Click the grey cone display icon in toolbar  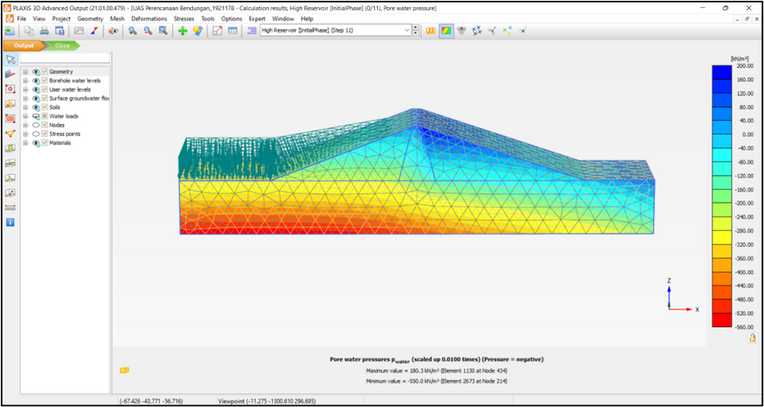click(461, 31)
